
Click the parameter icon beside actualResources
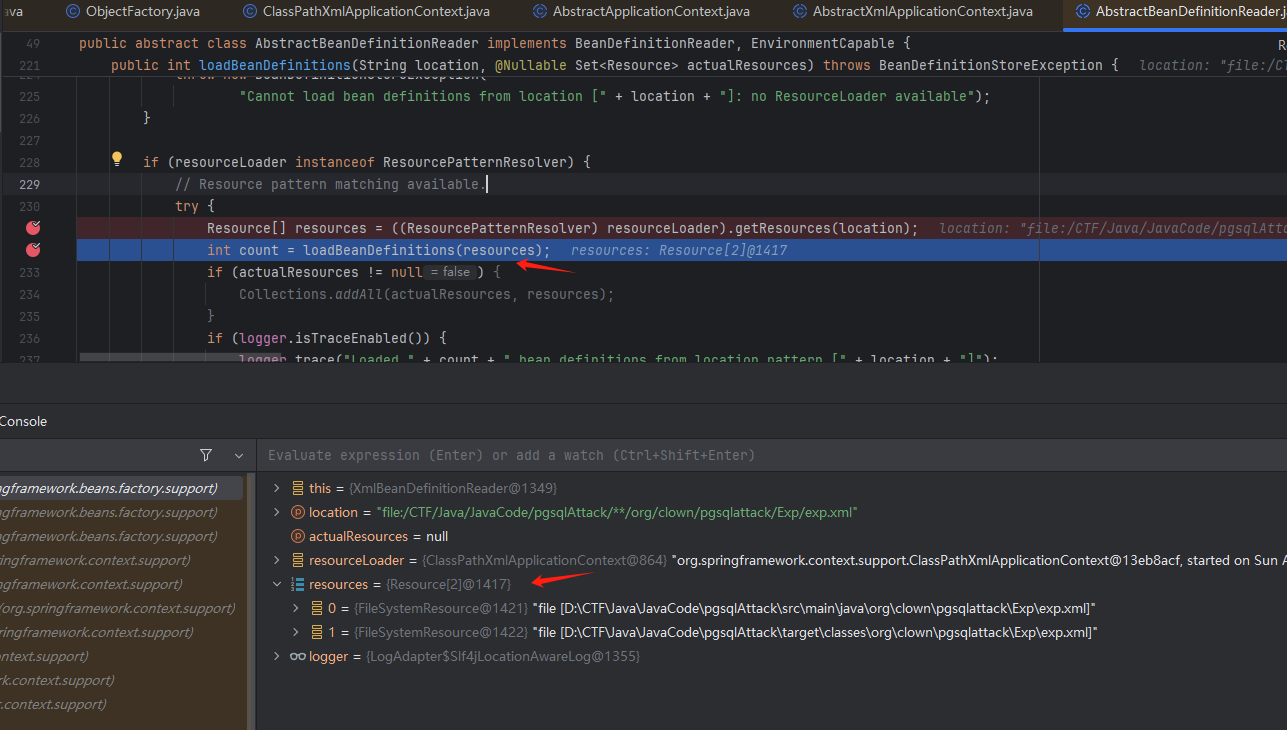(x=297, y=536)
